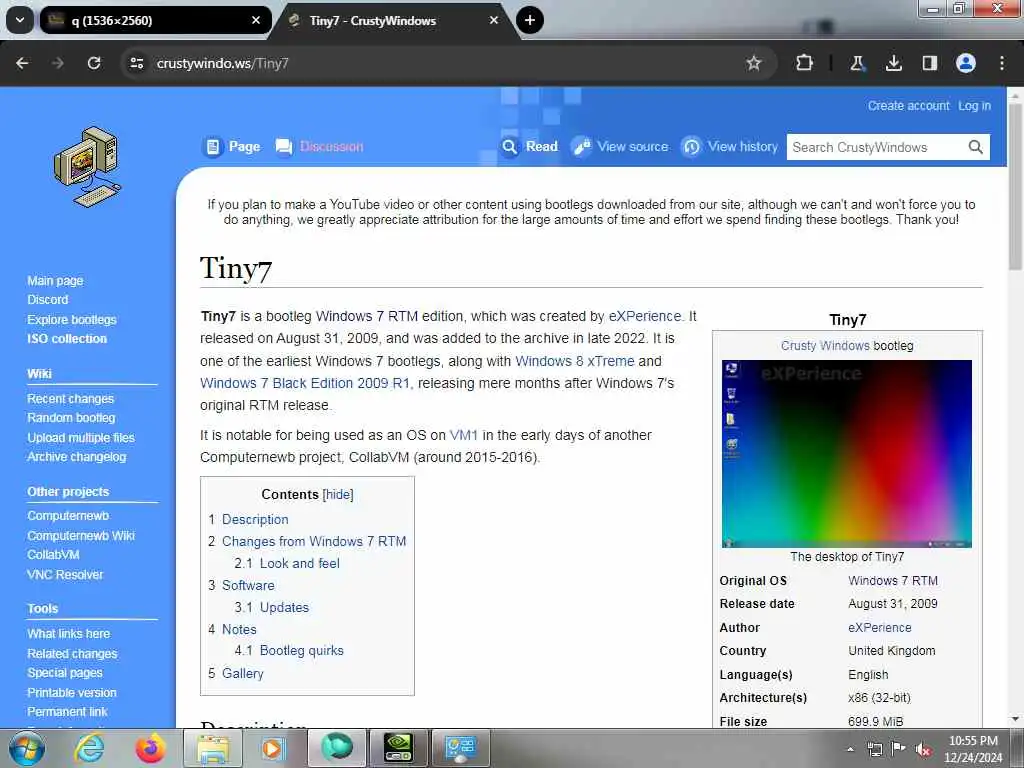The width and height of the screenshot is (1024, 768).
Task: Open Recent changes in sidebar
Action: (71, 399)
